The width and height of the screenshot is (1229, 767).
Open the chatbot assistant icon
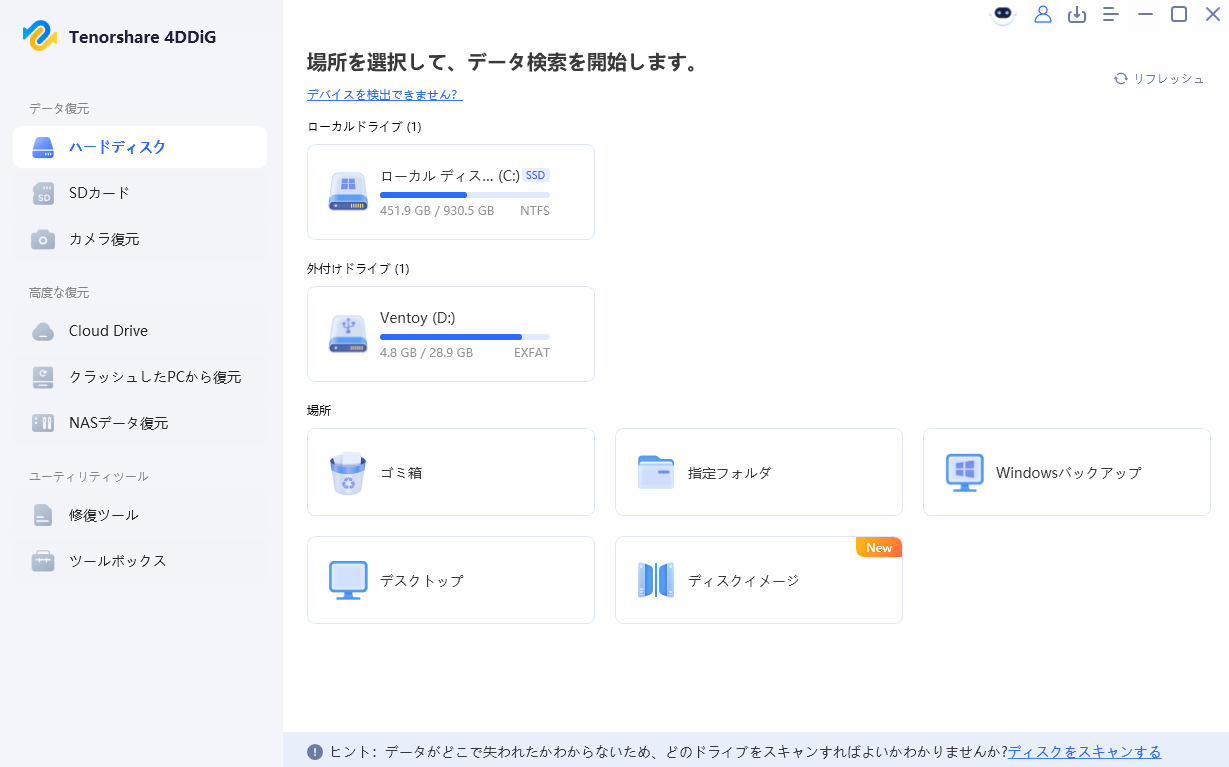1003,14
